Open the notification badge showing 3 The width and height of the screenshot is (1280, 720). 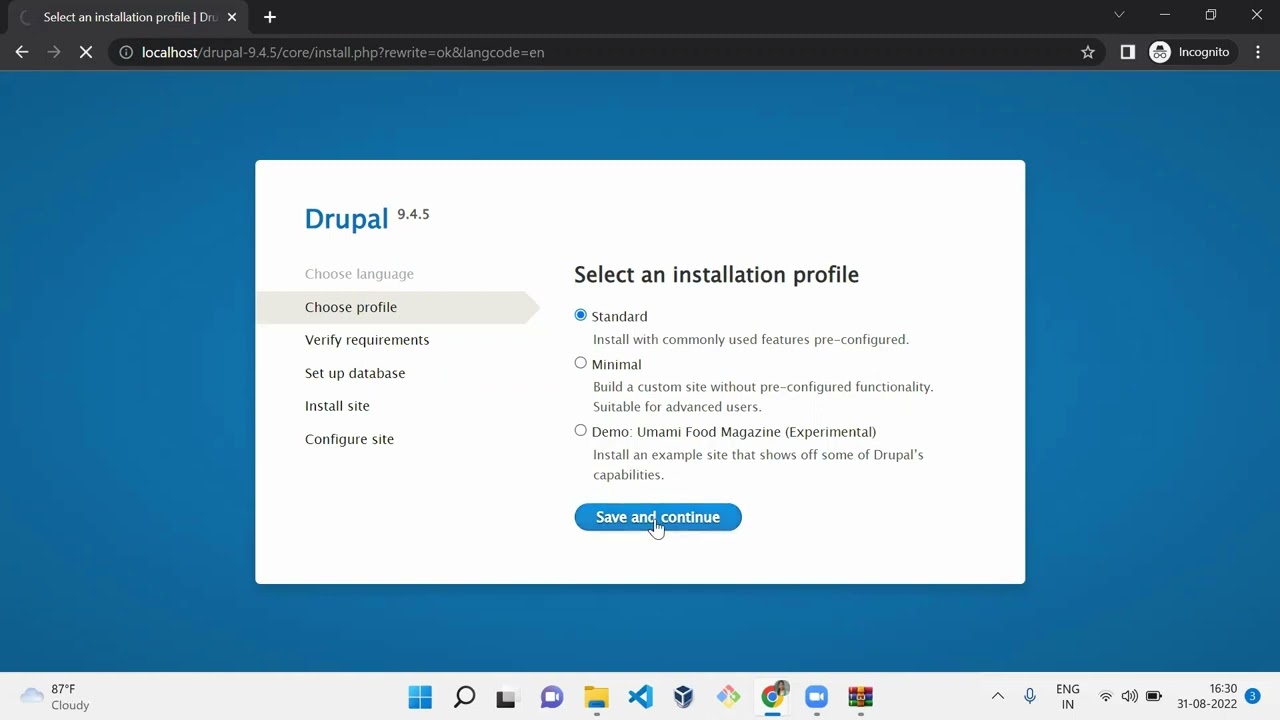(1252, 696)
